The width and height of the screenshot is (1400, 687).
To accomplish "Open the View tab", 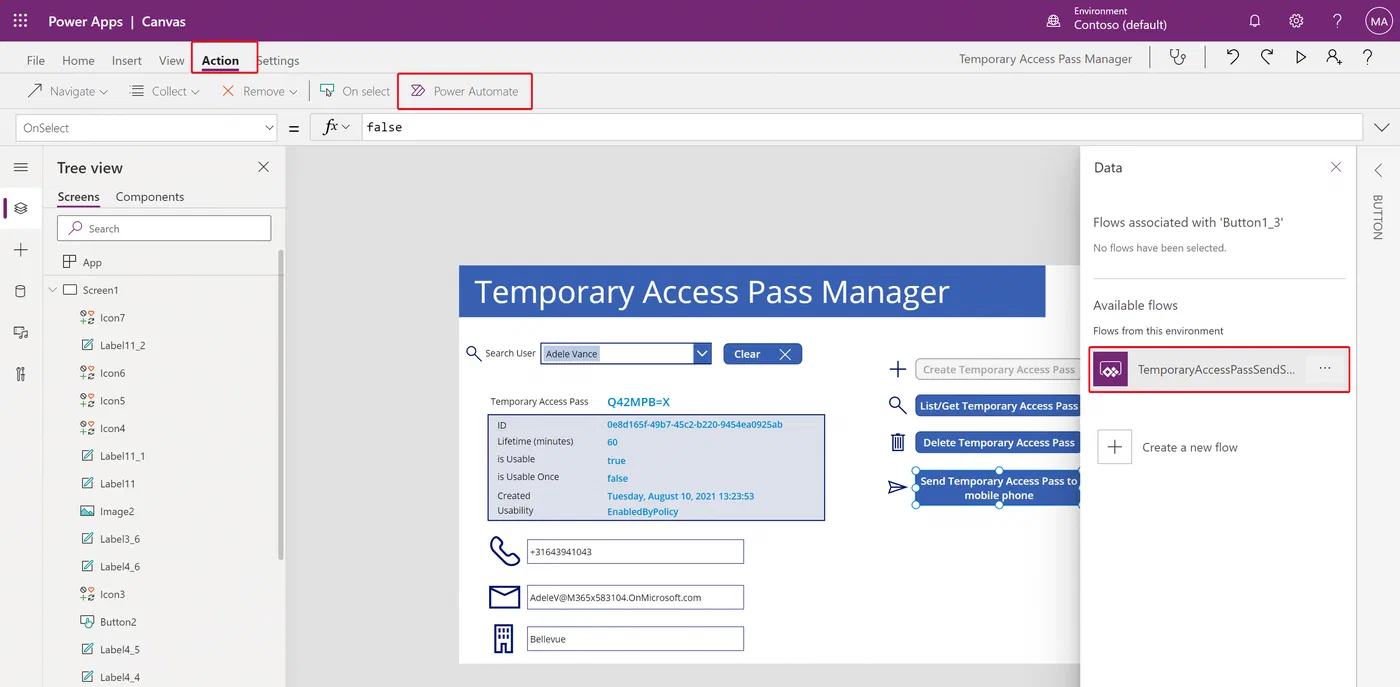I will coord(172,60).
